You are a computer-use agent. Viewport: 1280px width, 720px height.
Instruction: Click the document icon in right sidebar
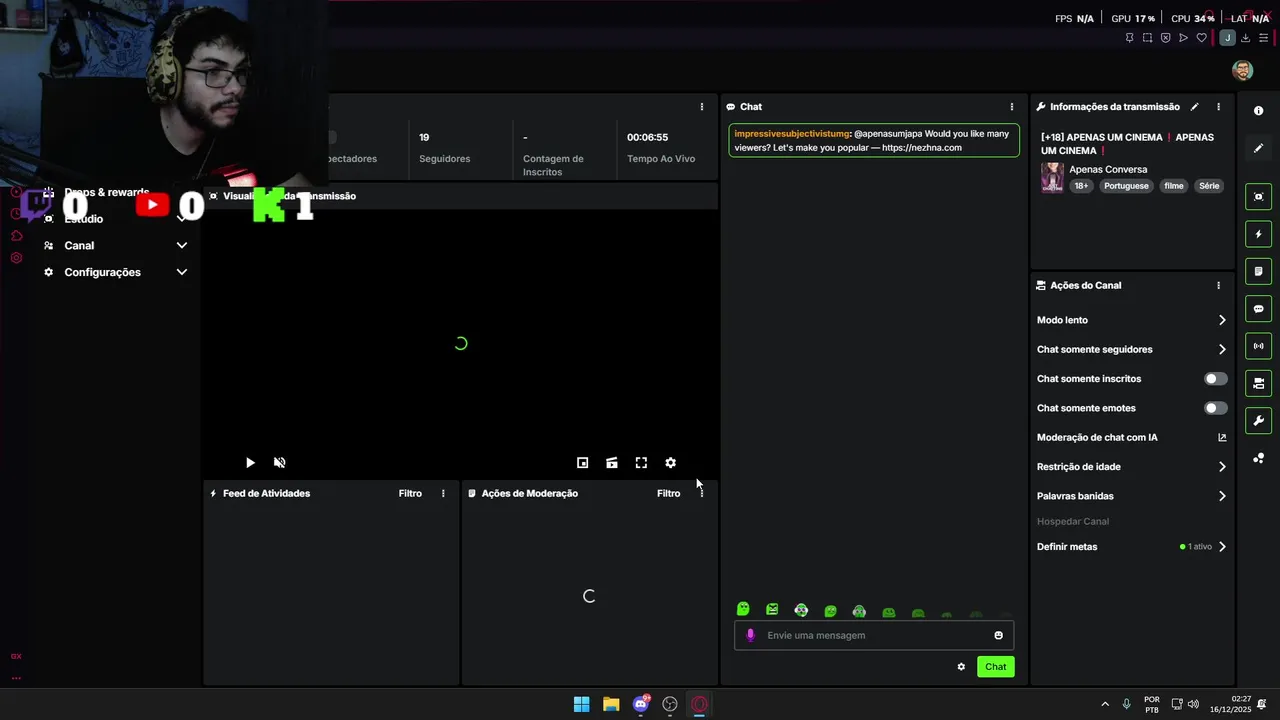point(1259,271)
